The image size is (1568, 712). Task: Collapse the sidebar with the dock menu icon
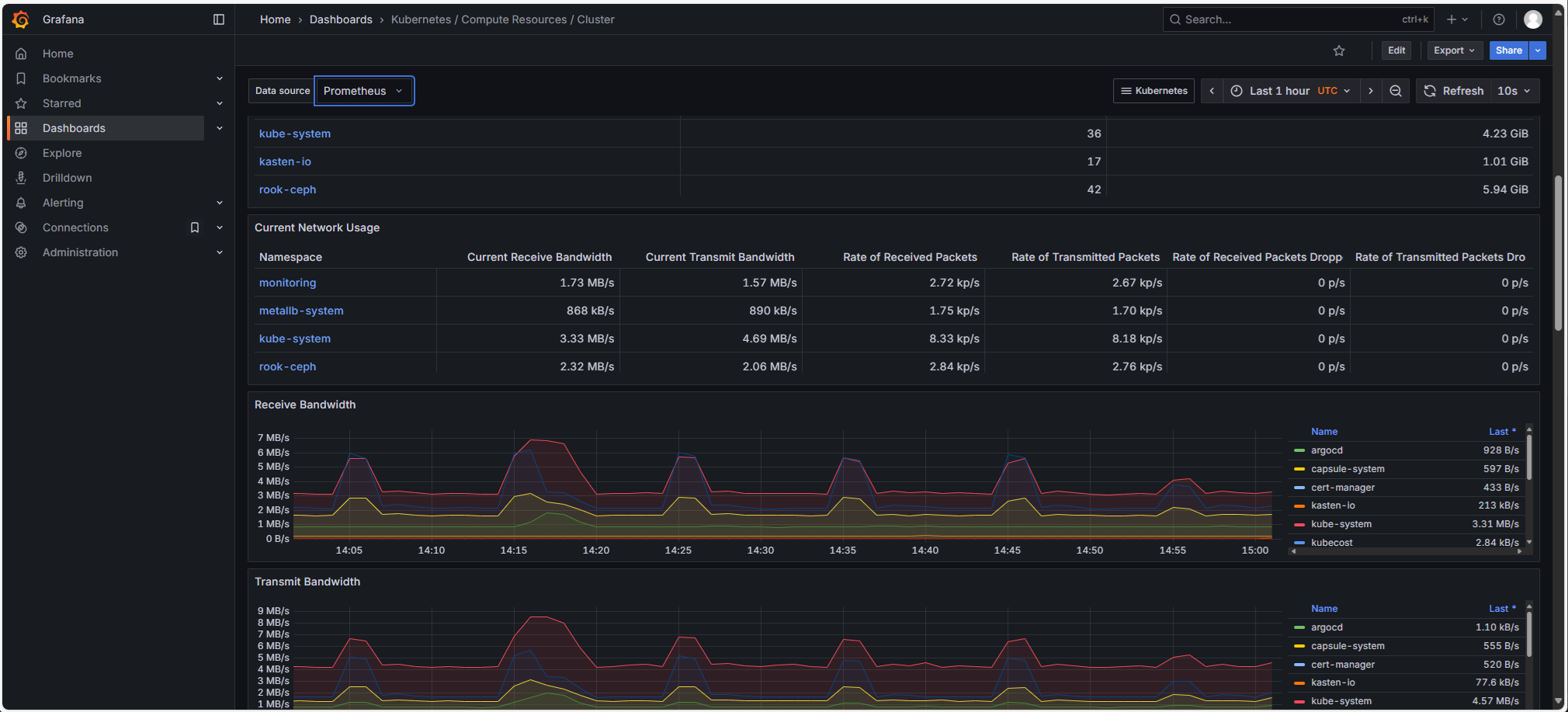[219, 19]
